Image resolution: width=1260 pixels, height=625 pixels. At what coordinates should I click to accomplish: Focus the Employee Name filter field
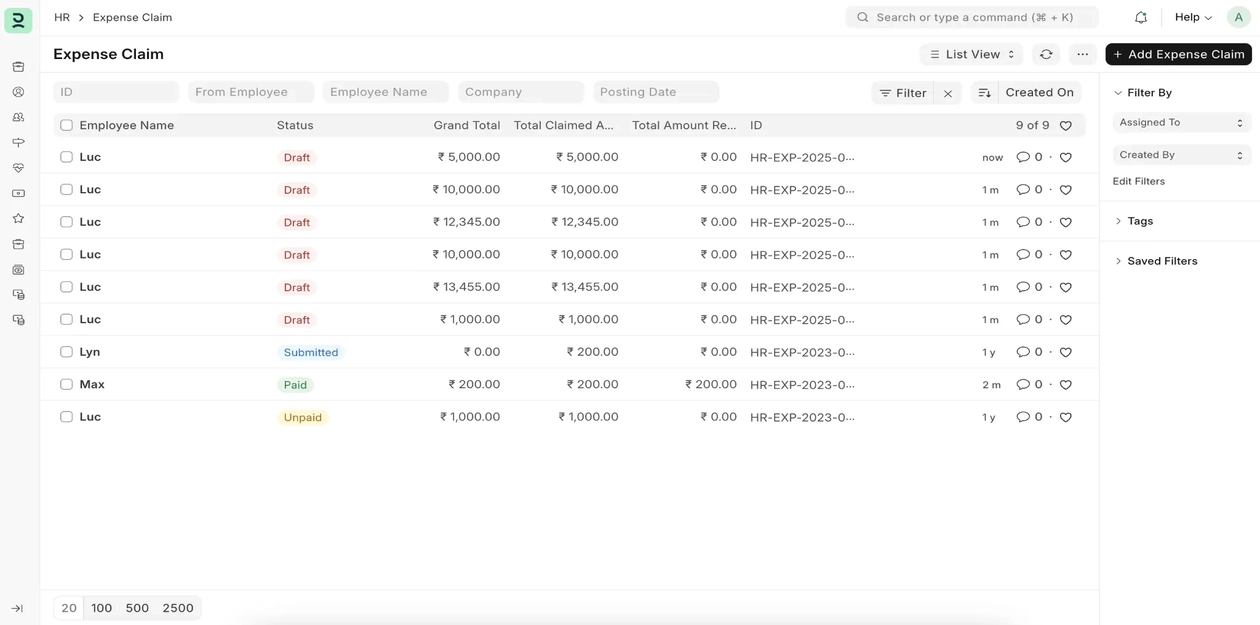(385, 92)
